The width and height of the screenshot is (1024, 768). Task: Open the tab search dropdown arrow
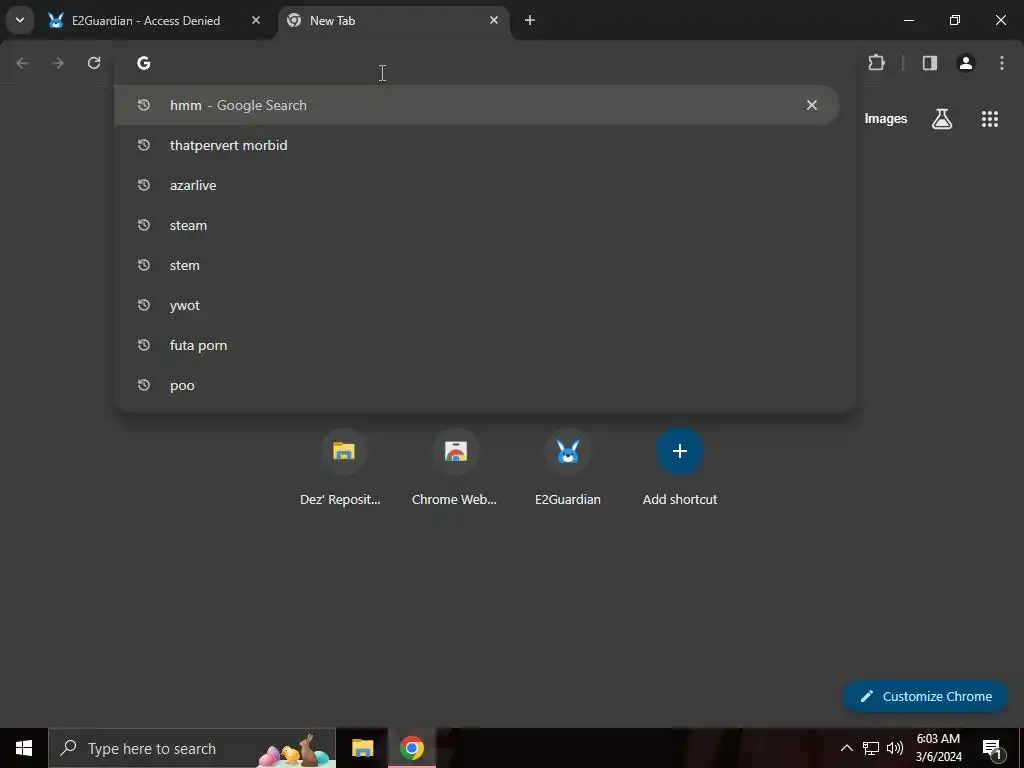click(20, 20)
